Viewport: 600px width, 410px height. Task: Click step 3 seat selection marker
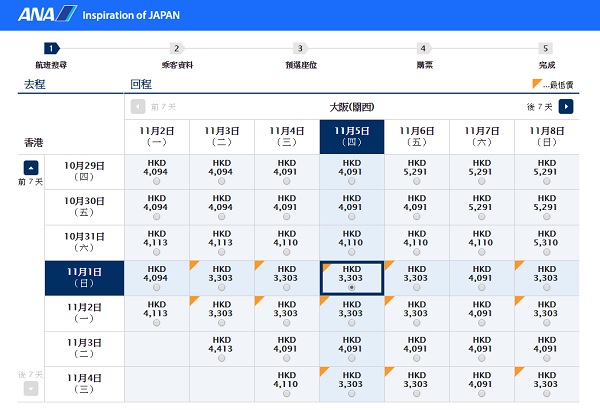300,48
